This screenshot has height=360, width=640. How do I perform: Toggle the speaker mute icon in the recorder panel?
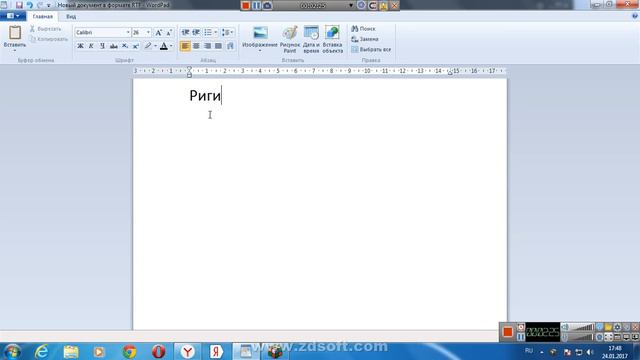565,327
